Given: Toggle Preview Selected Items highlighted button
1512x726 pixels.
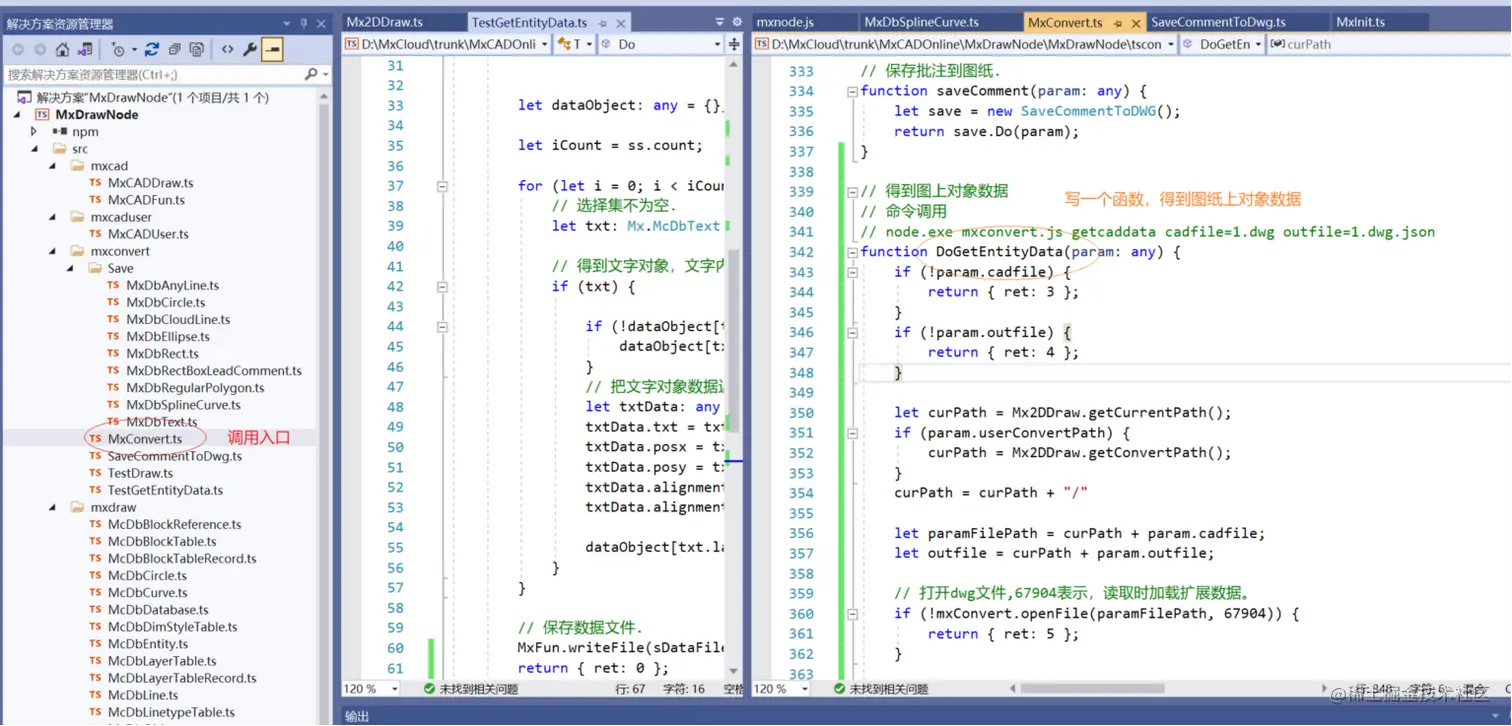Looking at the screenshot, I should 272,49.
